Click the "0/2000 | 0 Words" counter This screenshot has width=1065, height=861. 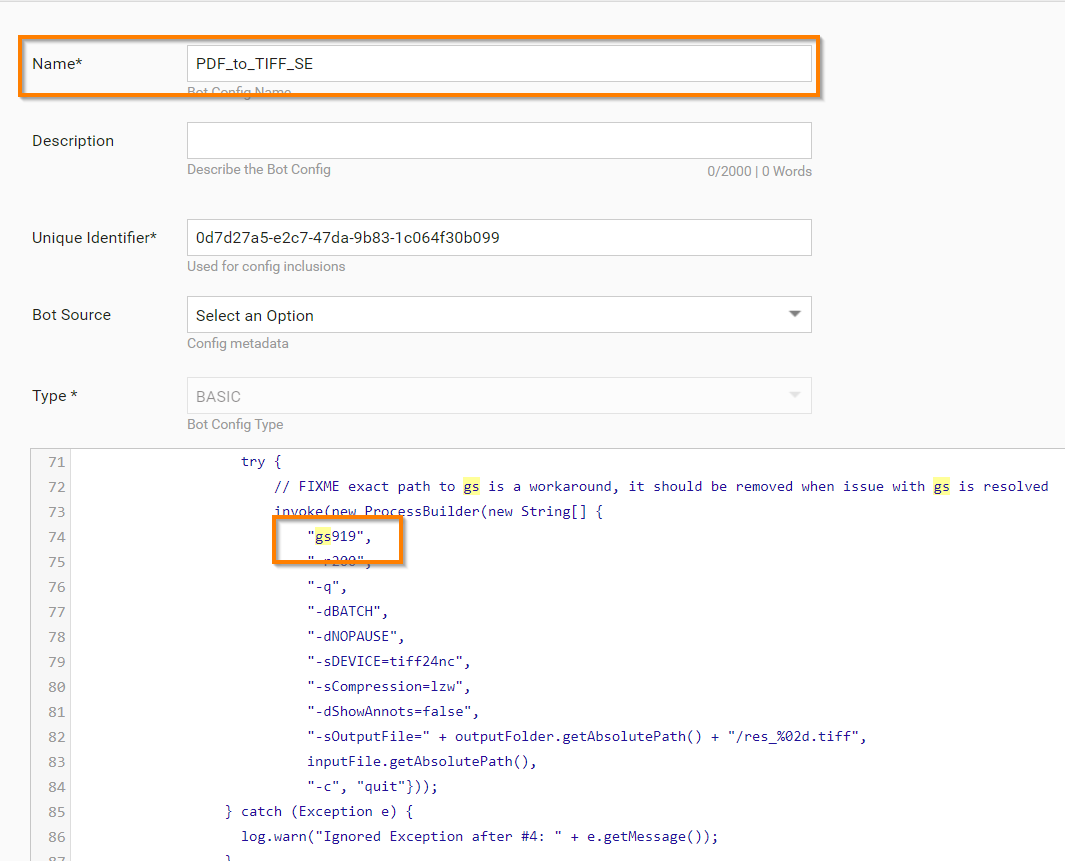click(759, 171)
